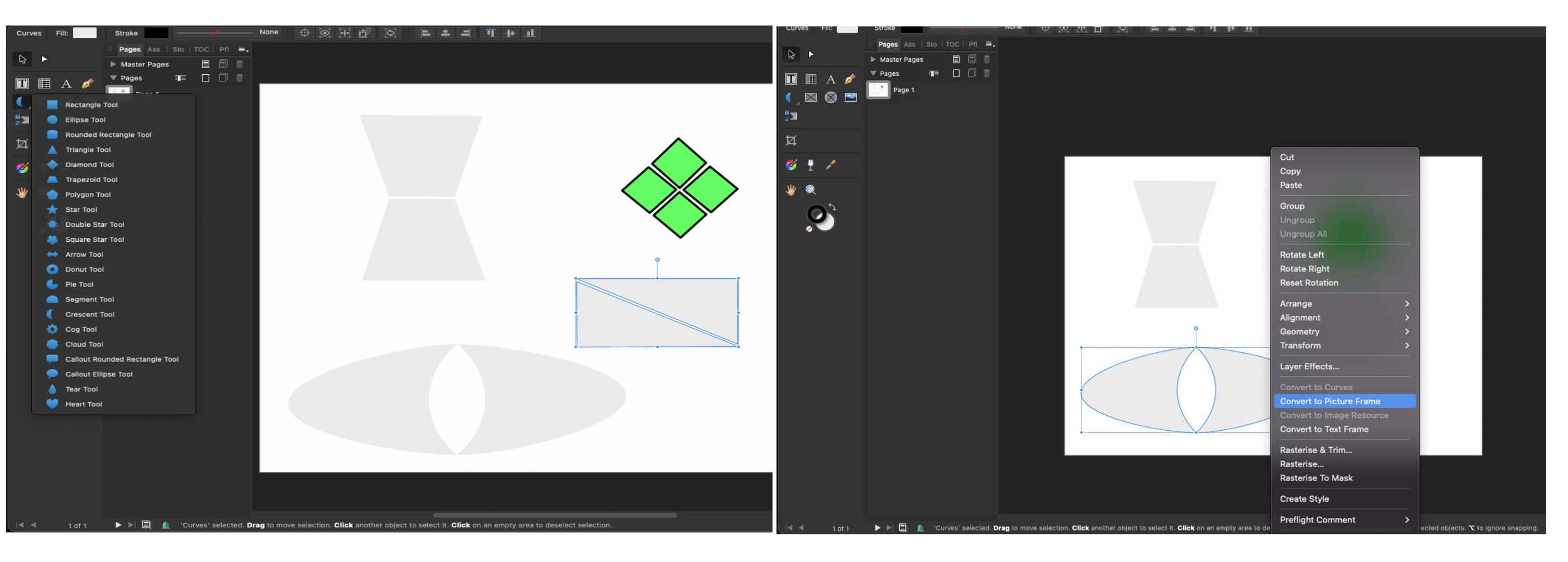Click the Page 1 thumbnail in right window

[x=878, y=90]
